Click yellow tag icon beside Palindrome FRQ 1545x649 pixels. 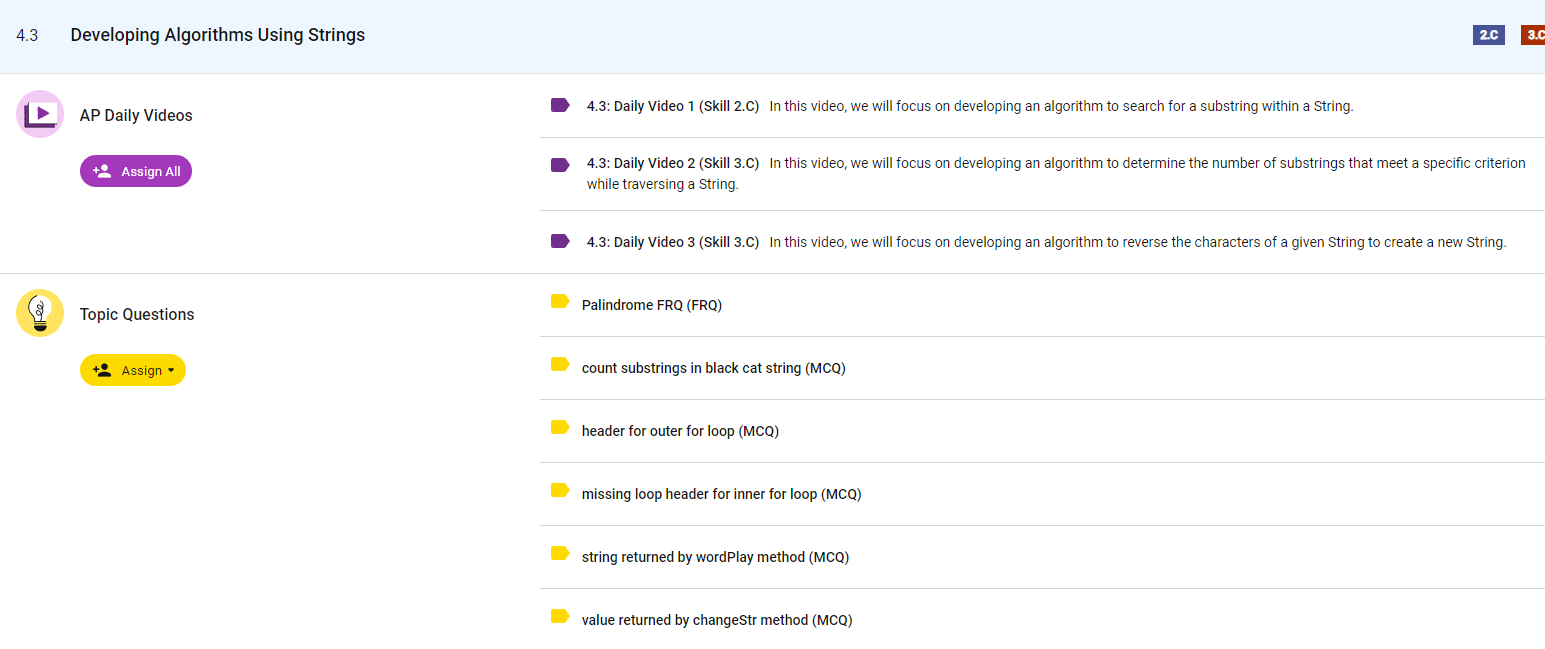[560, 302]
